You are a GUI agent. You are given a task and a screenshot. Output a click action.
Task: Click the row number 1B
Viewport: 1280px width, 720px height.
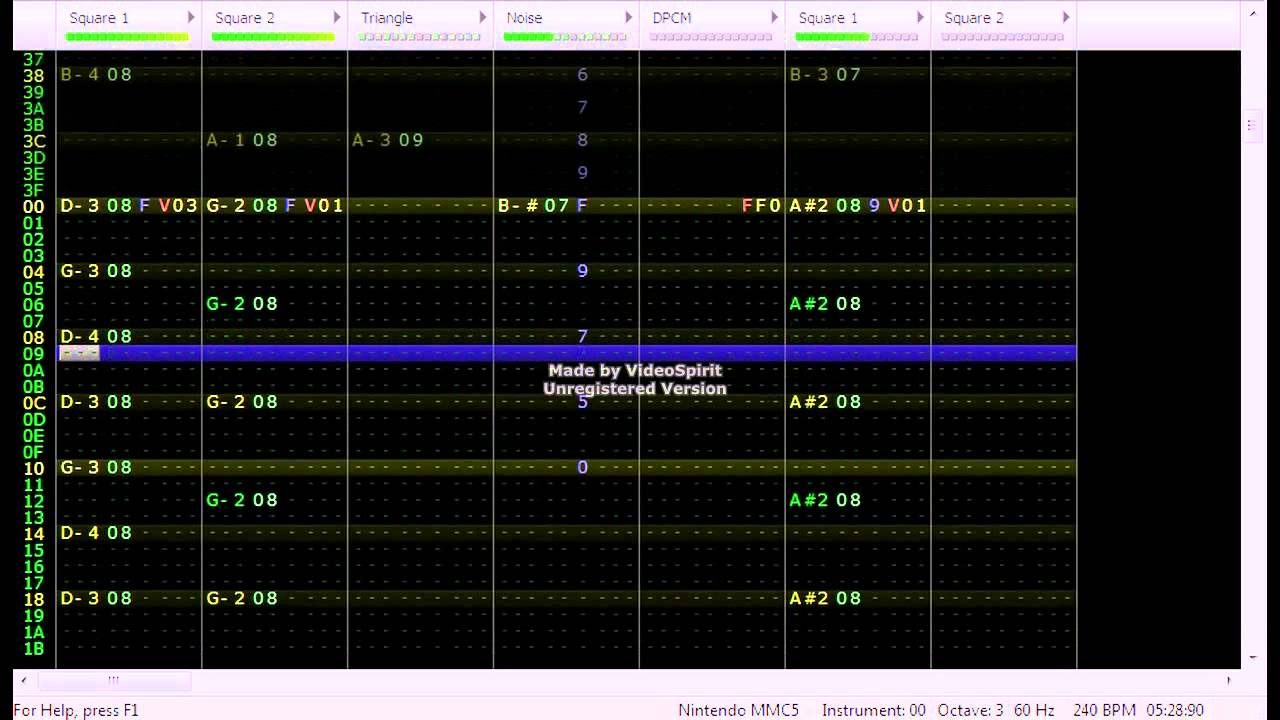(34, 649)
